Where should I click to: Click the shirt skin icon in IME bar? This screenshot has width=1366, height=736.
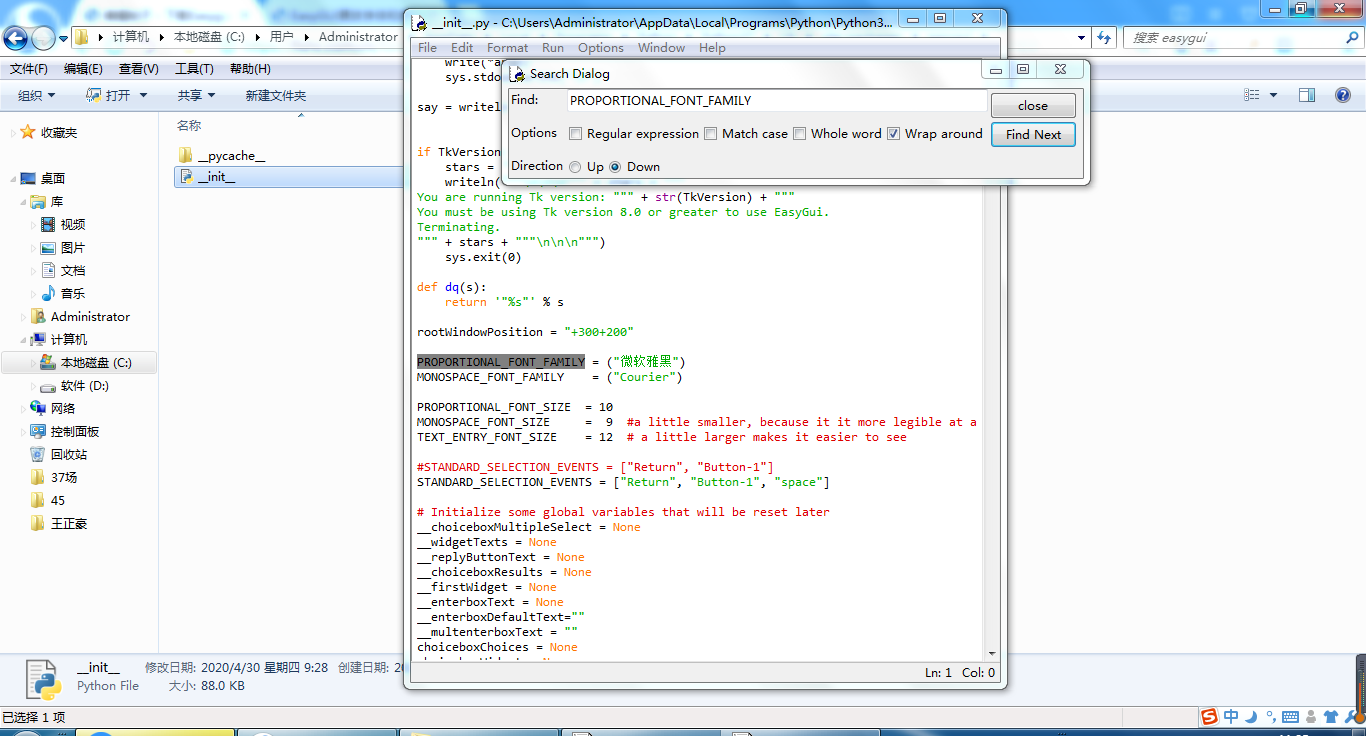click(x=1331, y=716)
